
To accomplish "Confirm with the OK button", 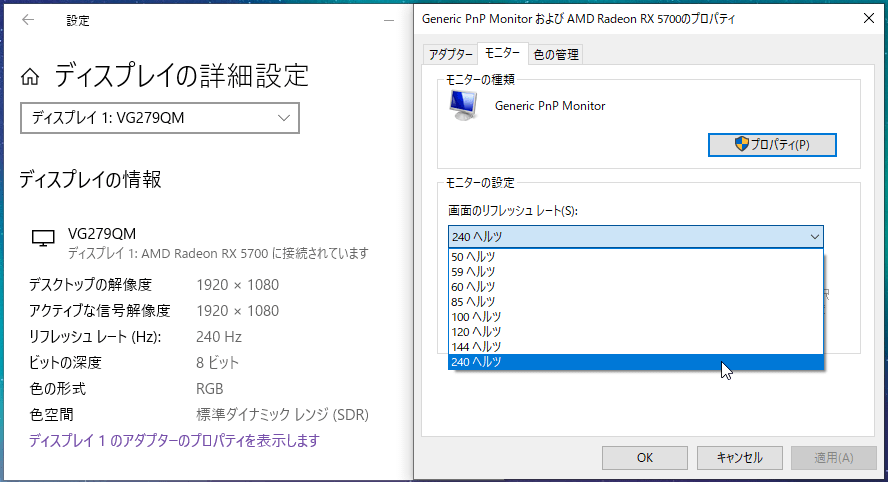I will (644, 458).
